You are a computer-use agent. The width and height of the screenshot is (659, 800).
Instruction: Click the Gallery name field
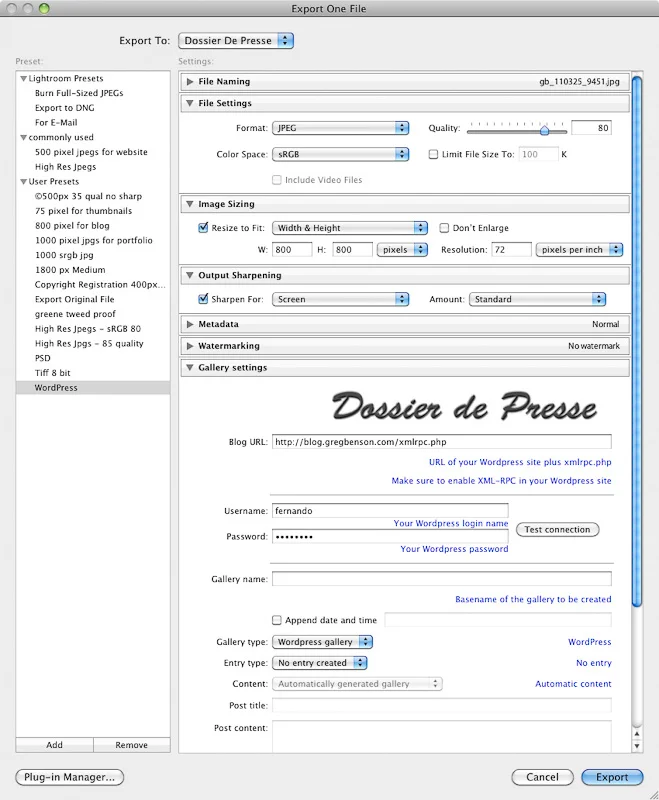(442, 579)
